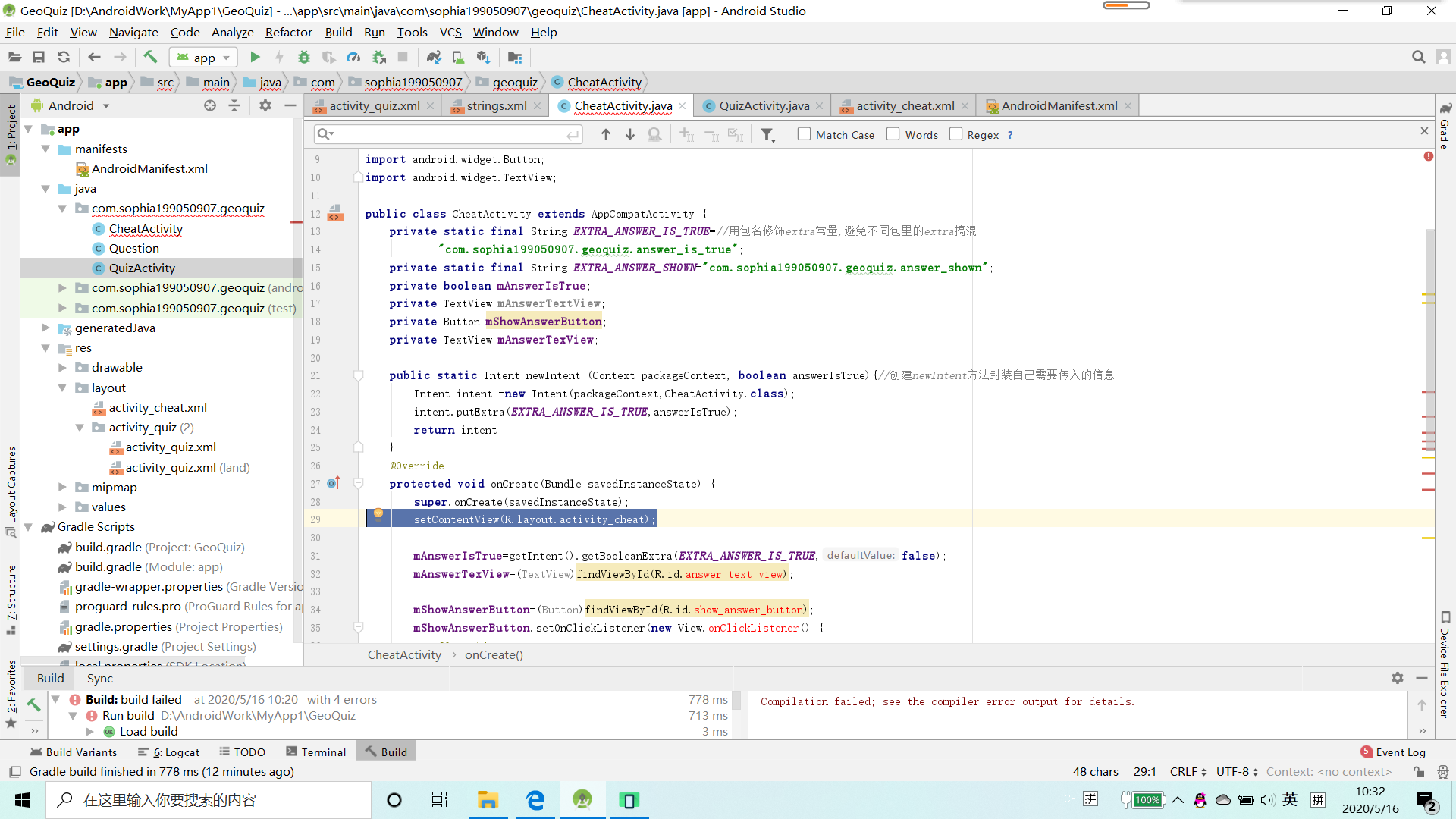
Task: Open the Refactor menu
Action: point(288,32)
